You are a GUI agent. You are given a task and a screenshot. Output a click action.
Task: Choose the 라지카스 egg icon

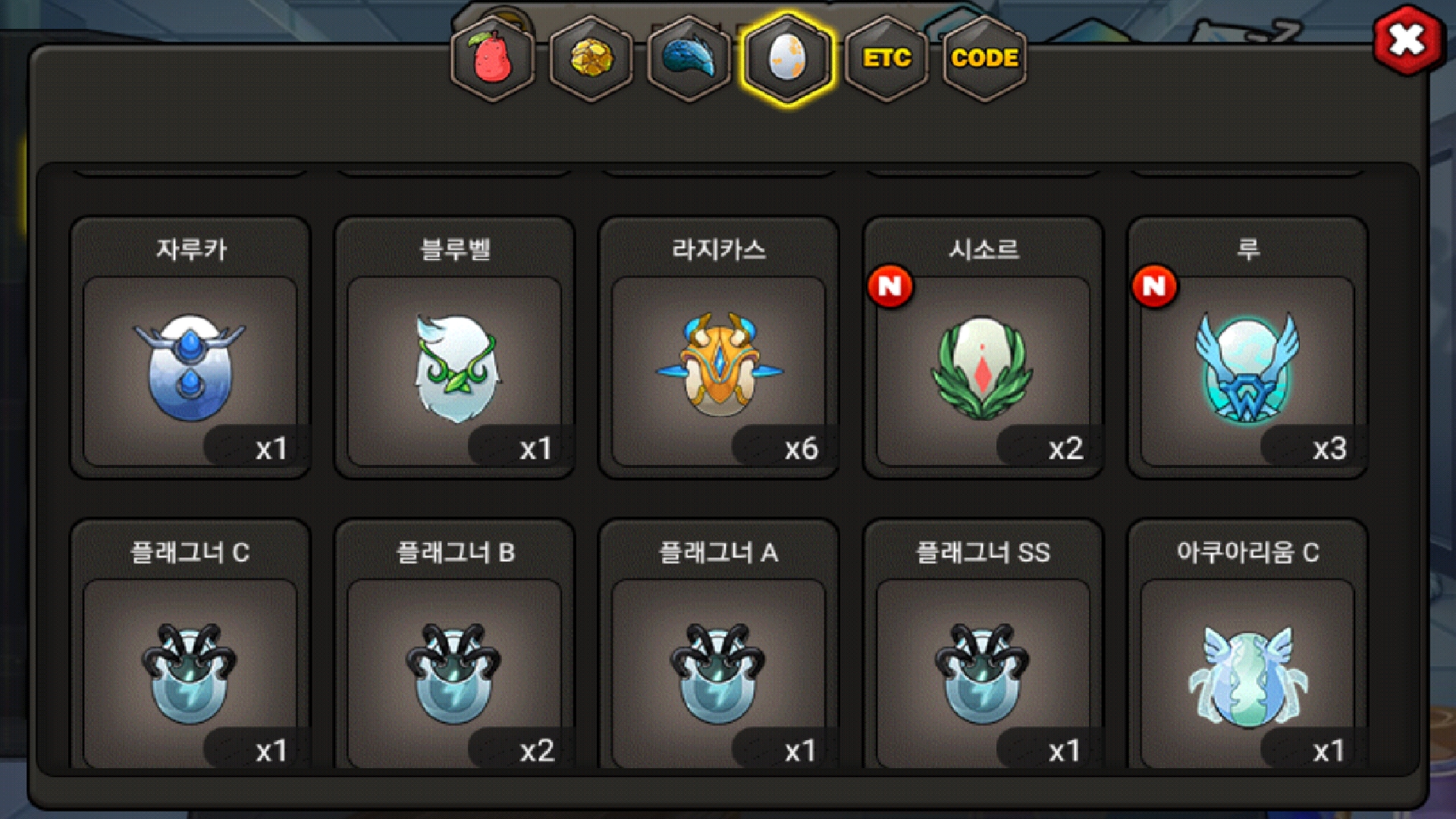(x=719, y=364)
